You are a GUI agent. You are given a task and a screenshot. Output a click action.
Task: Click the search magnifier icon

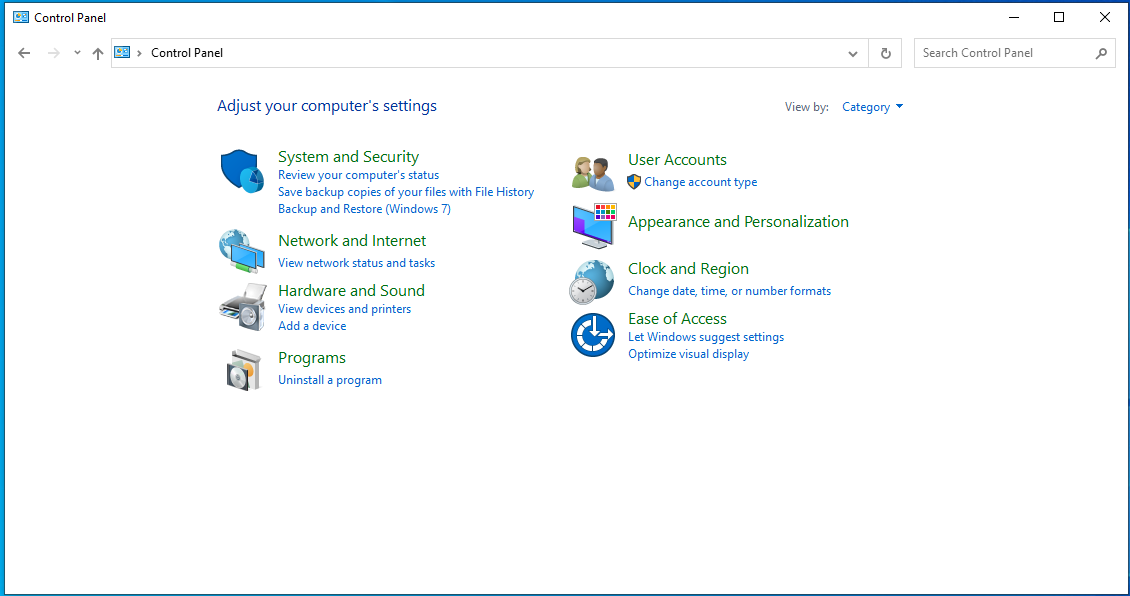pyautogui.click(x=1100, y=53)
